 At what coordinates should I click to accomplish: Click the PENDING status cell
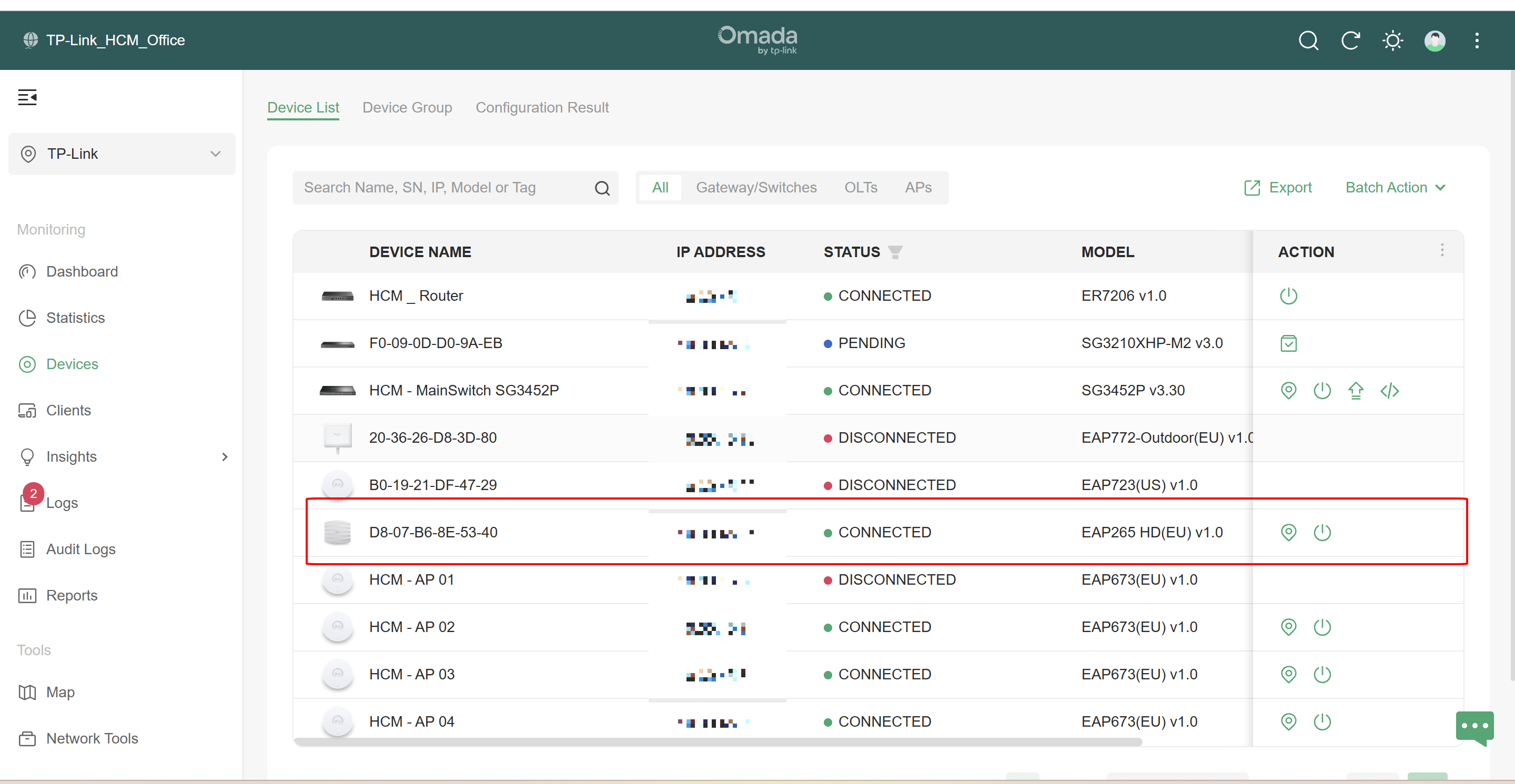pos(864,343)
